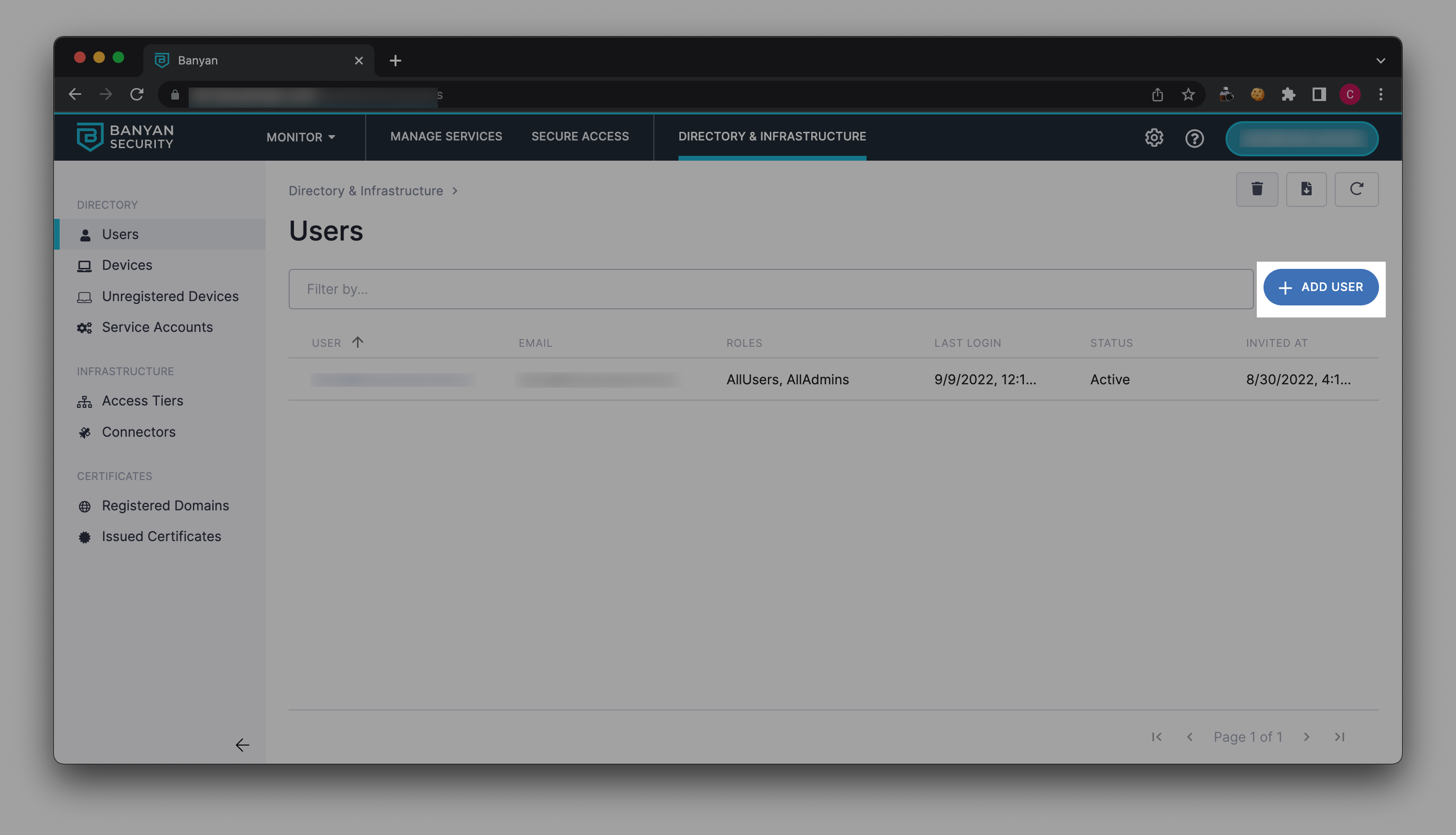Image resolution: width=1456 pixels, height=835 pixels.
Task: Switch to Manage Services tab
Action: [446, 137]
